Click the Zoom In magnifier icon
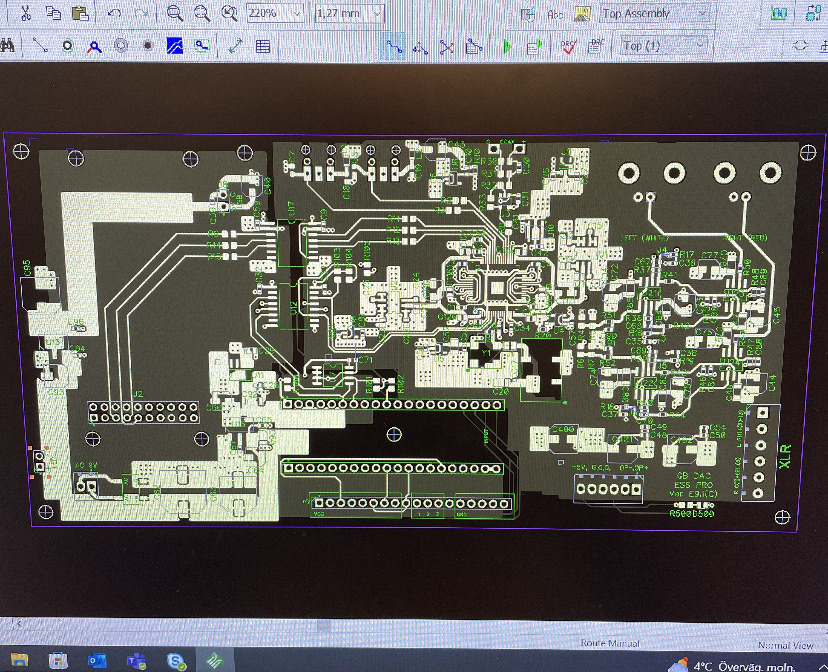 (175, 13)
